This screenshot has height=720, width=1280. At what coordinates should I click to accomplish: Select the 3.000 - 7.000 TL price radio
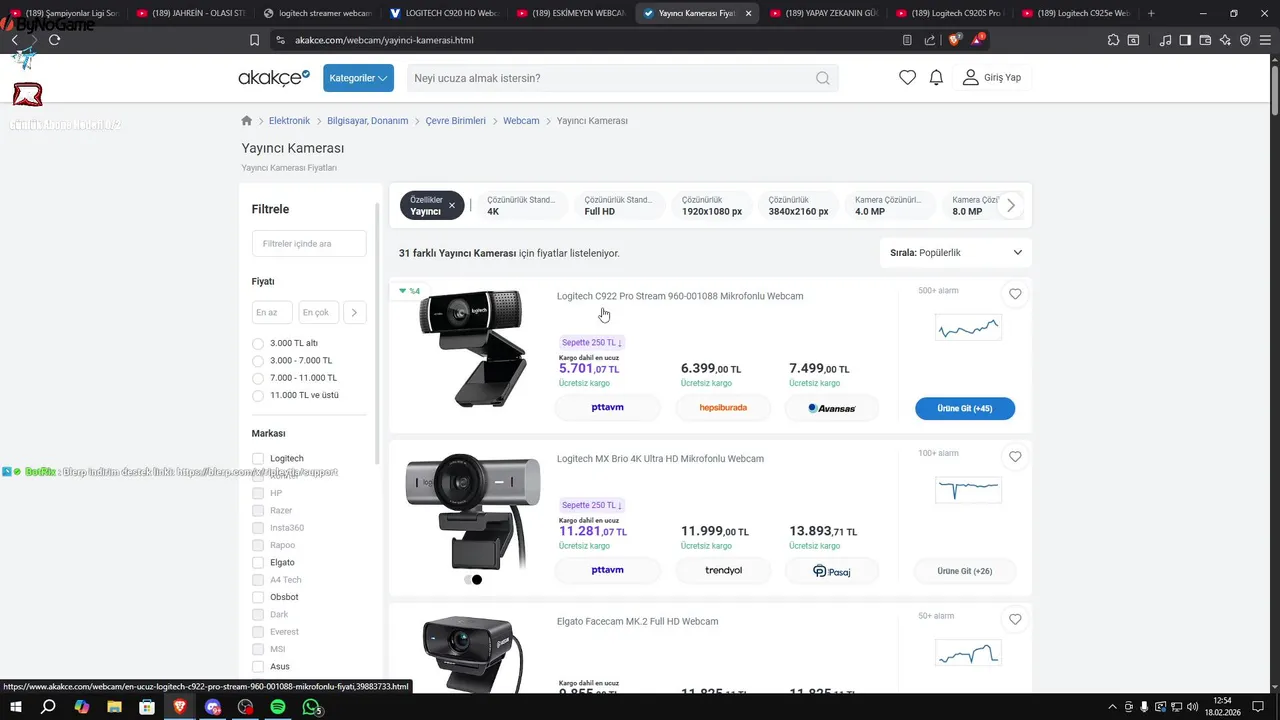[x=258, y=360]
